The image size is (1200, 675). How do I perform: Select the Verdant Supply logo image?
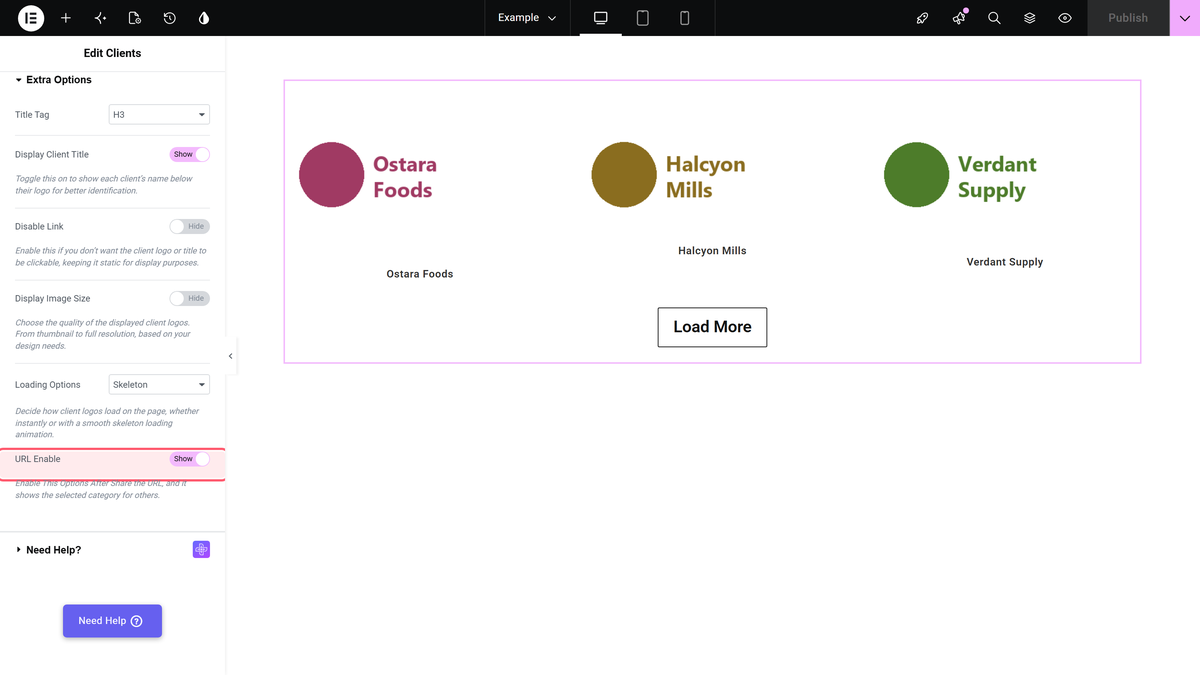[961, 176]
